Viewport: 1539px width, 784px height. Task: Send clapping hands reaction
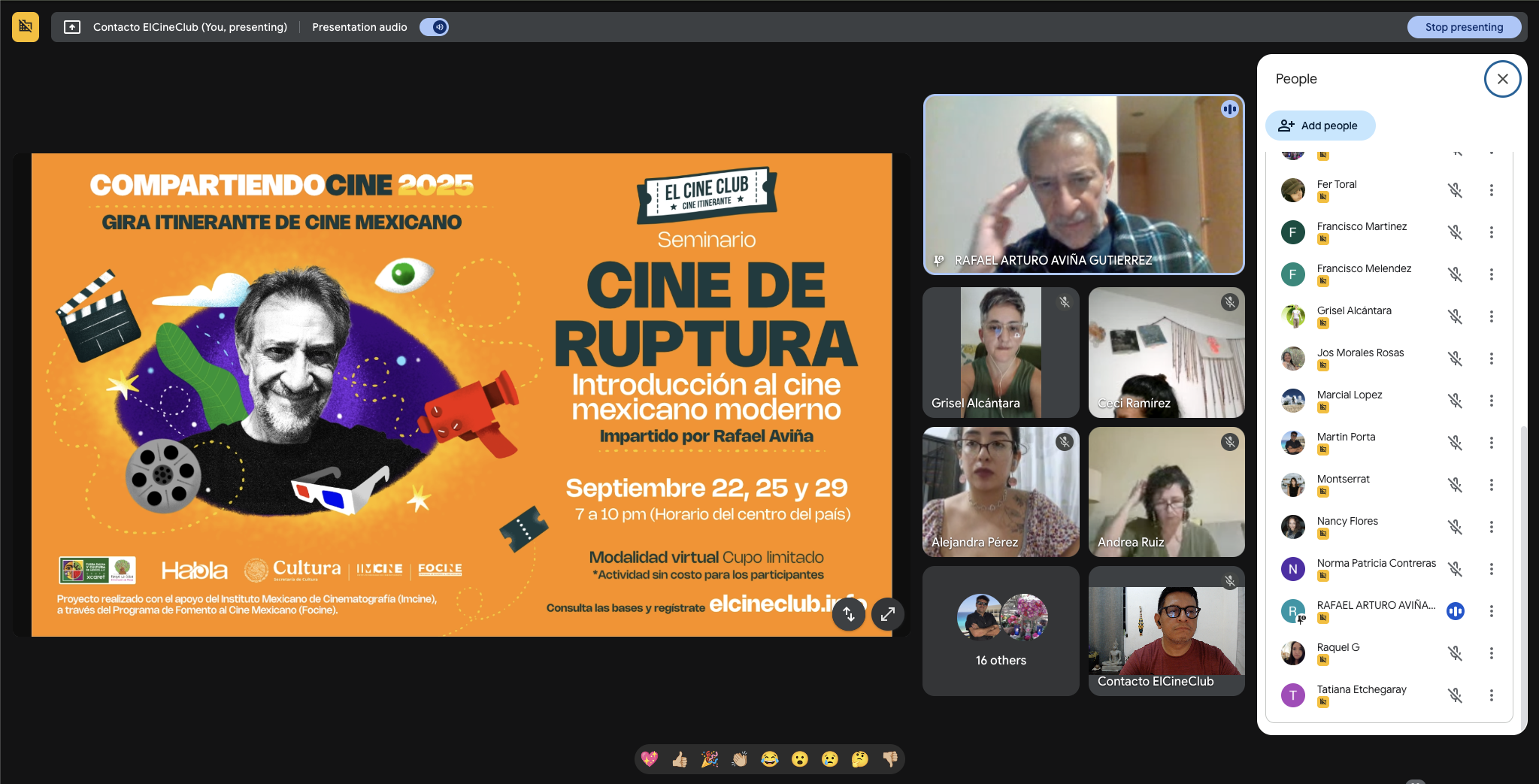pos(740,759)
